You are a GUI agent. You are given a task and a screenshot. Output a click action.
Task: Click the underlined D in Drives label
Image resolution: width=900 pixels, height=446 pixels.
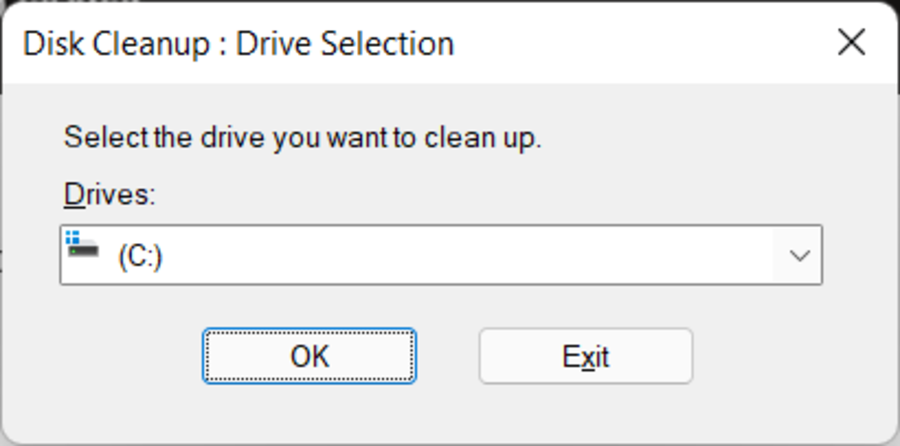pos(73,194)
